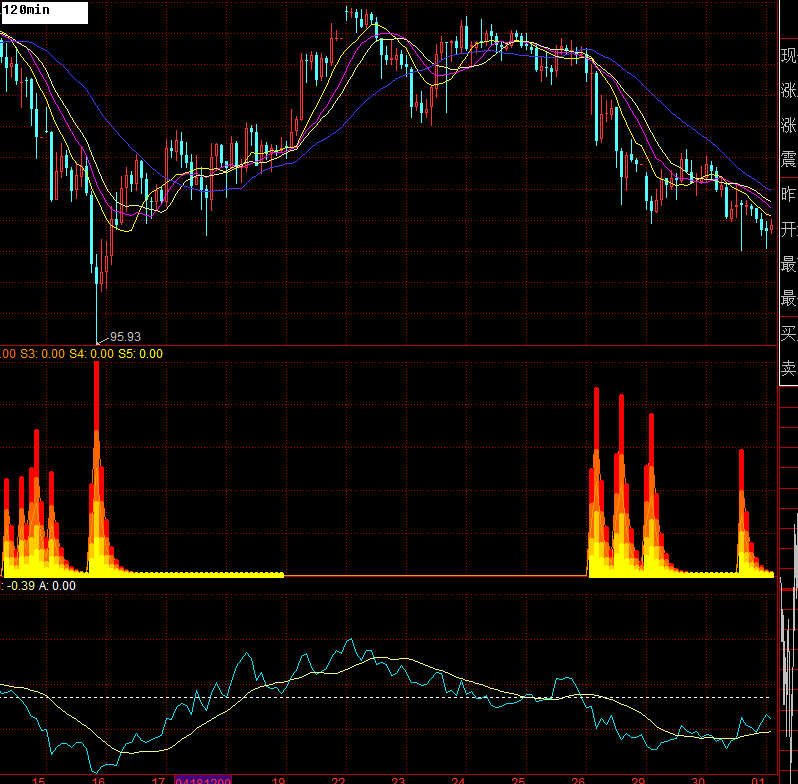Screen dimensions: 798x784
Task: Click the S5: 0.00 indicator value
Action: [x=140, y=353]
